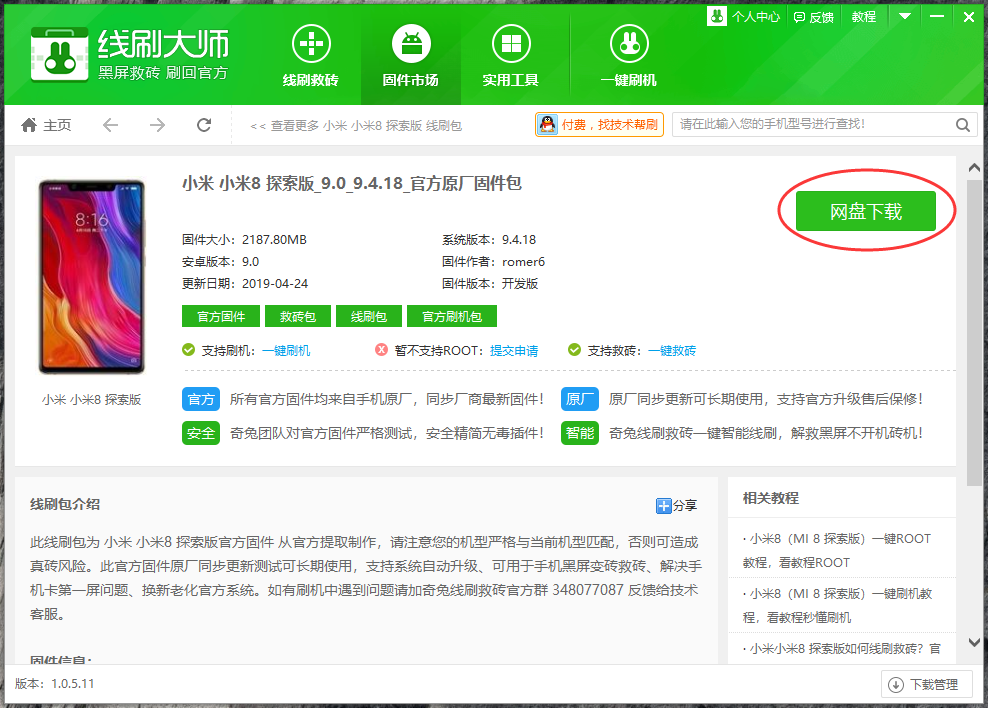Click the green check icon beside 支持救砖
988x708 pixels.
click(x=574, y=350)
